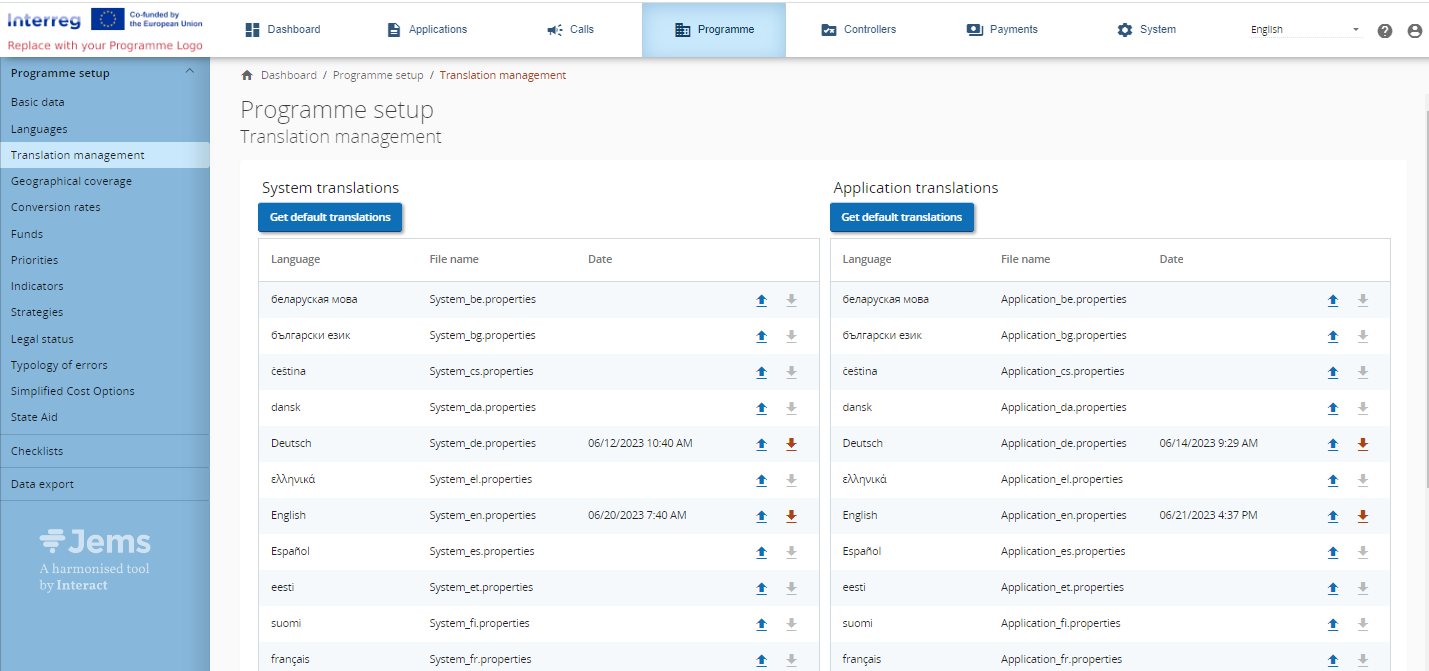Download Application_de.properties Deutsch translation file
This screenshot has width=1429, height=671.
(1362, 444)
